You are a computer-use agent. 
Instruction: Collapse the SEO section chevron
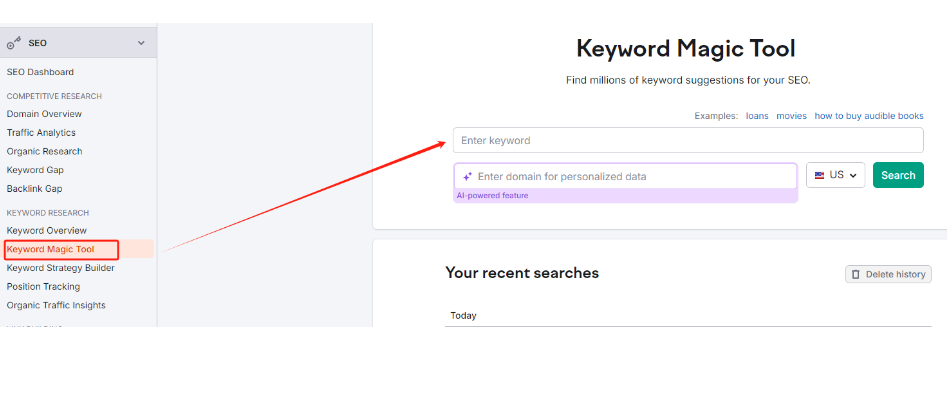(x=141, y=43)
